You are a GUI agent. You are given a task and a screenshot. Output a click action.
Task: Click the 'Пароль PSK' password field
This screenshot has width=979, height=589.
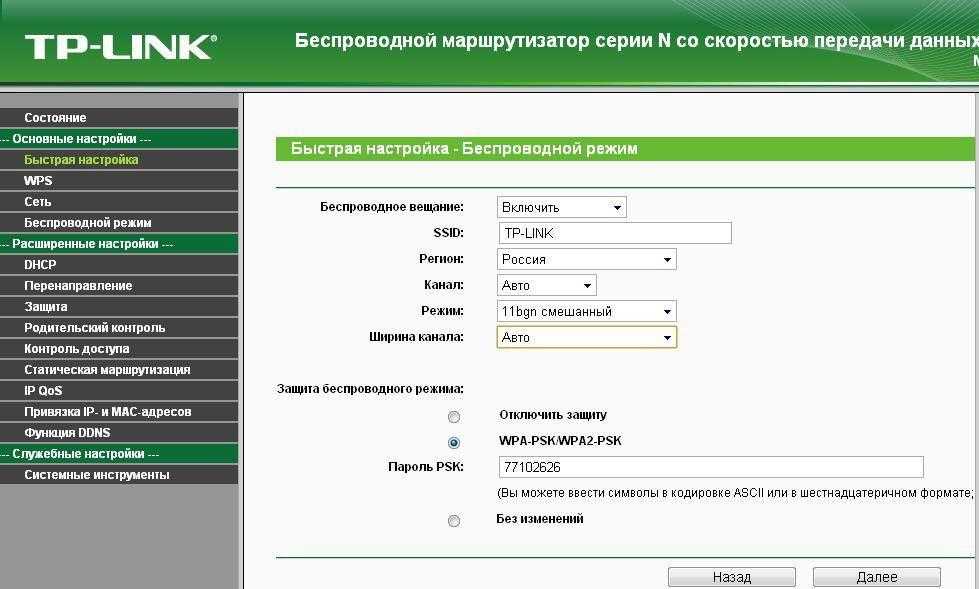(x=710, y=467)
